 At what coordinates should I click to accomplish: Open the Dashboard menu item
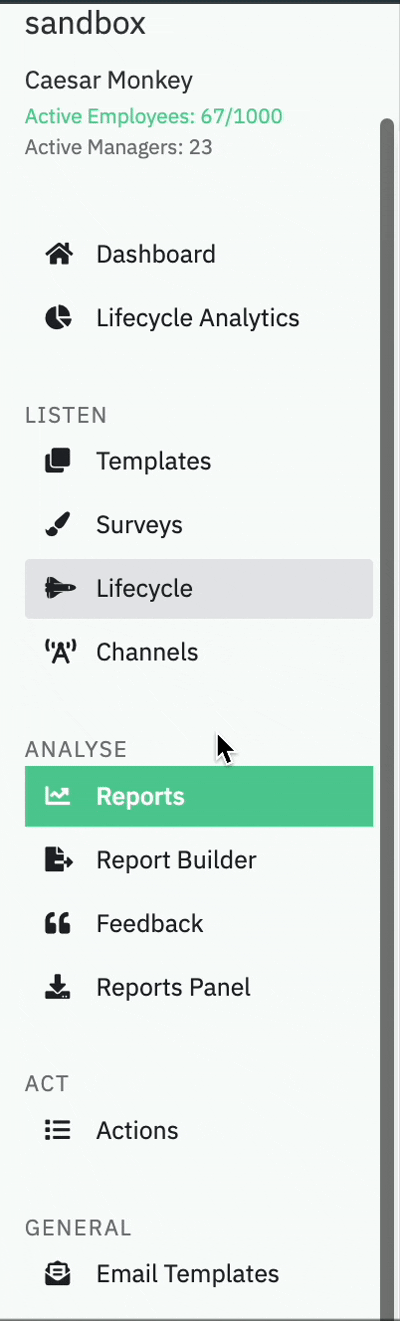pyautogui.click(x=199, y=254)
